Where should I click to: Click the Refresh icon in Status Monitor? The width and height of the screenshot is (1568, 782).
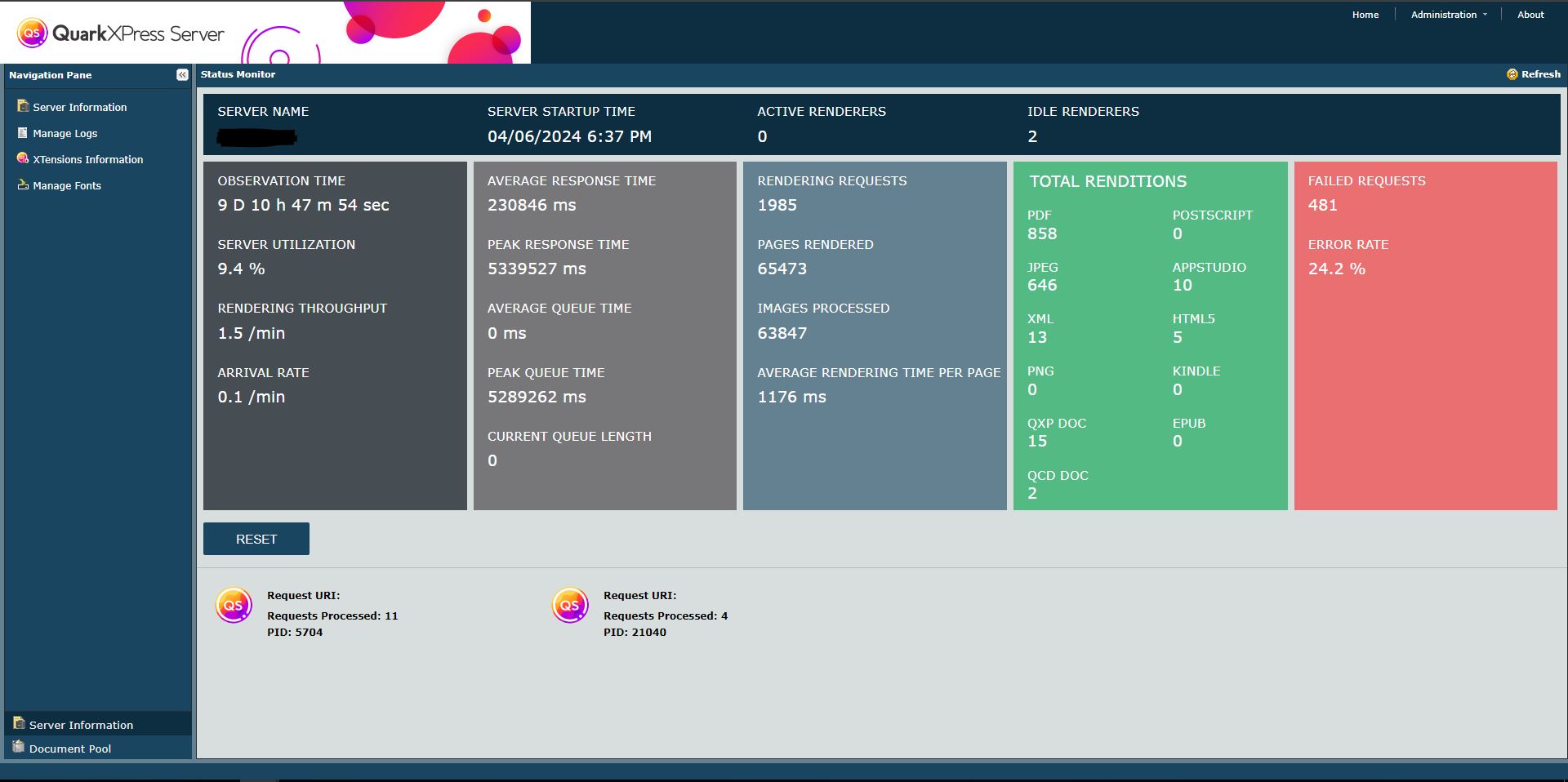pyautogui.click(x=1512, y=74)
